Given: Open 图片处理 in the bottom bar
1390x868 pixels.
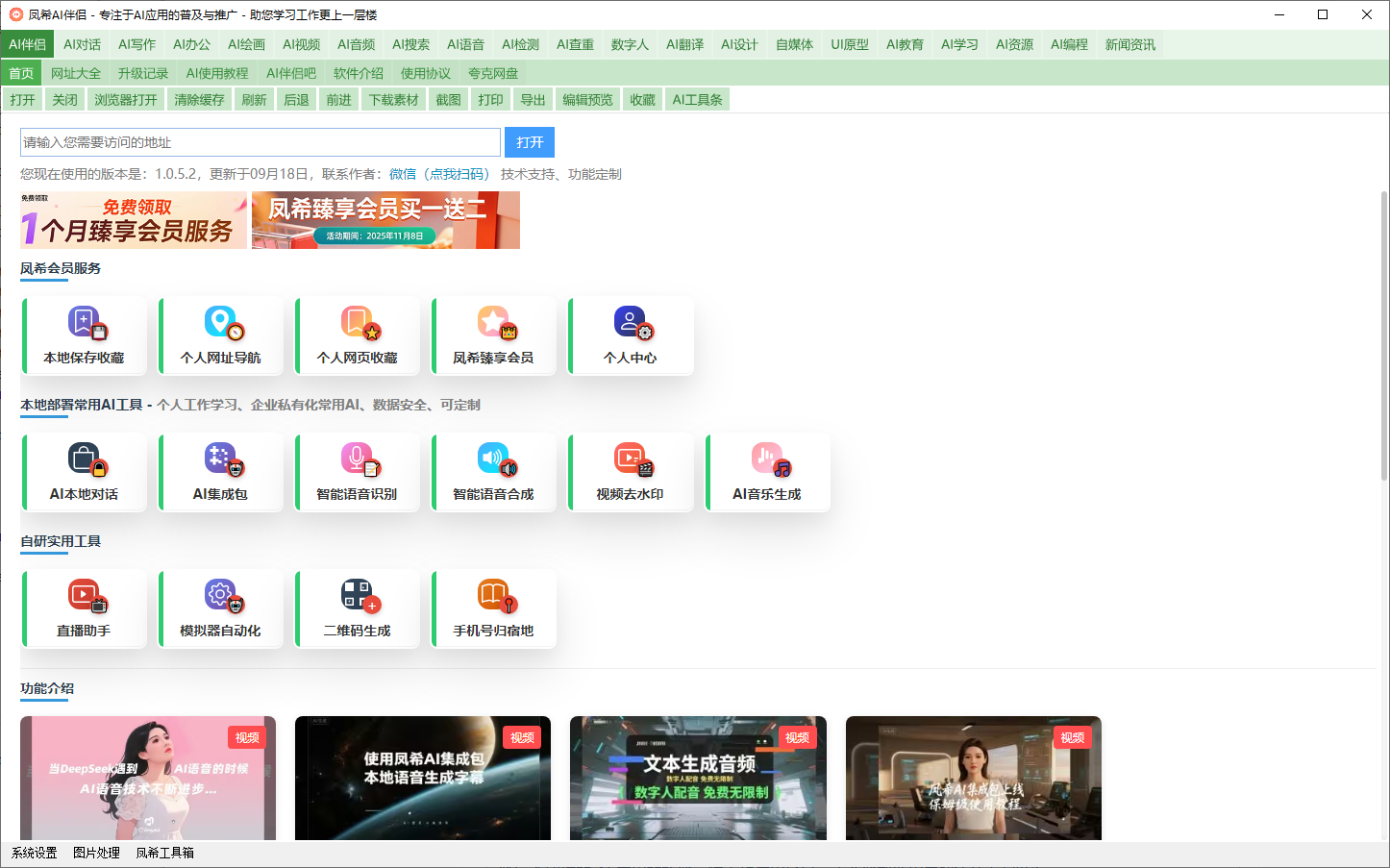Looking at the screenshot, I should 97,853.
